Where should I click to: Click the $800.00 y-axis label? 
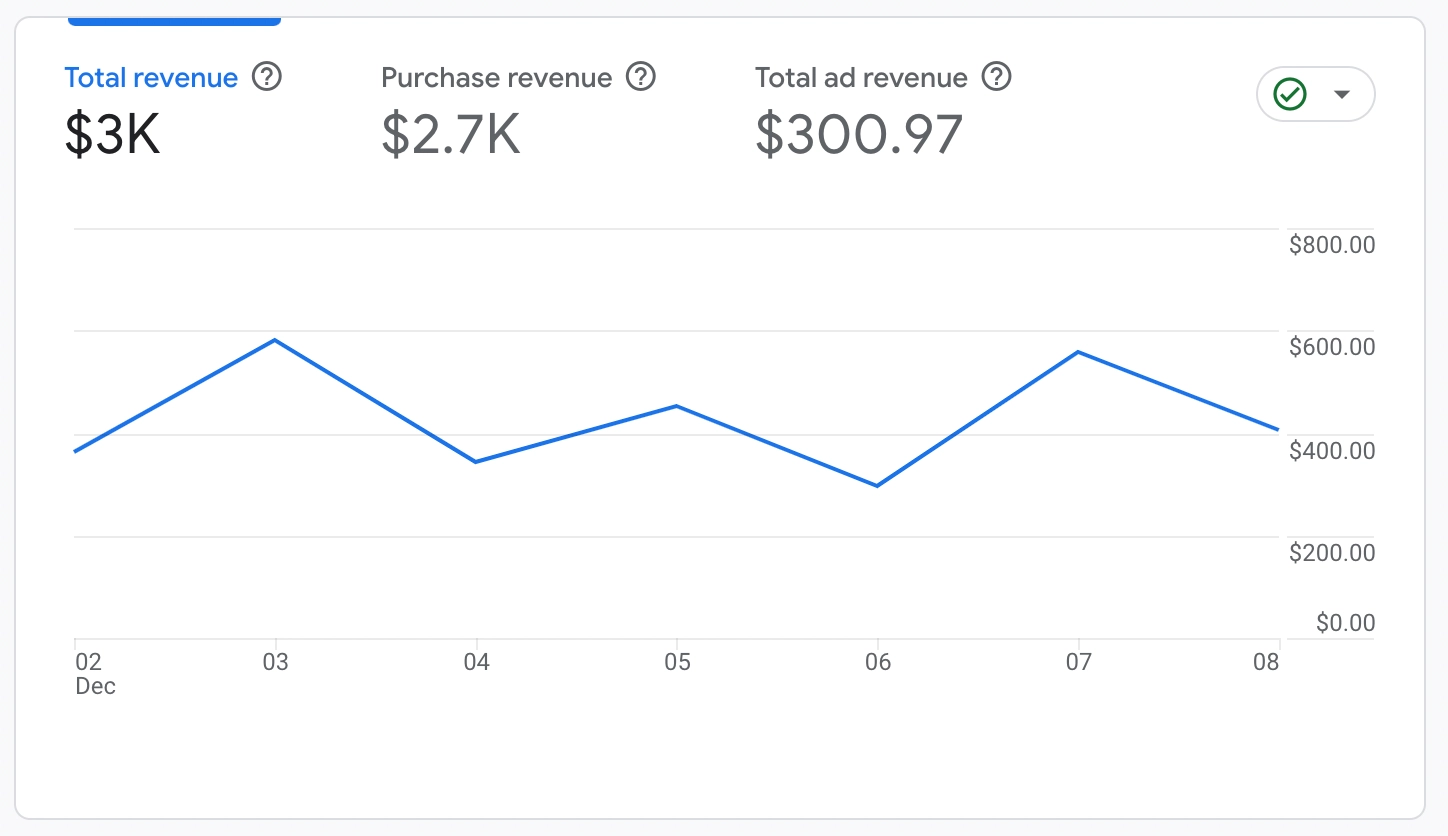[1332, 245]
